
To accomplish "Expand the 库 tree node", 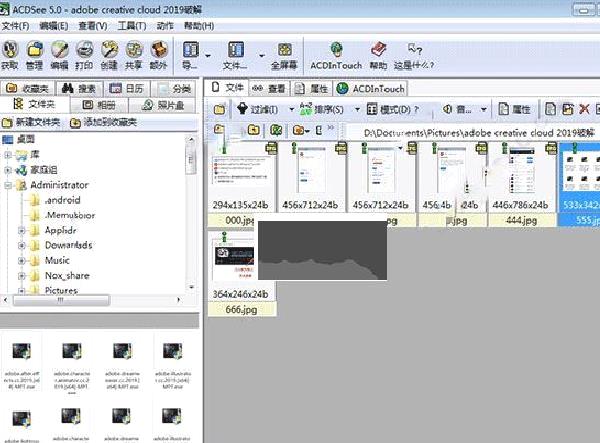I will [8, 155].
